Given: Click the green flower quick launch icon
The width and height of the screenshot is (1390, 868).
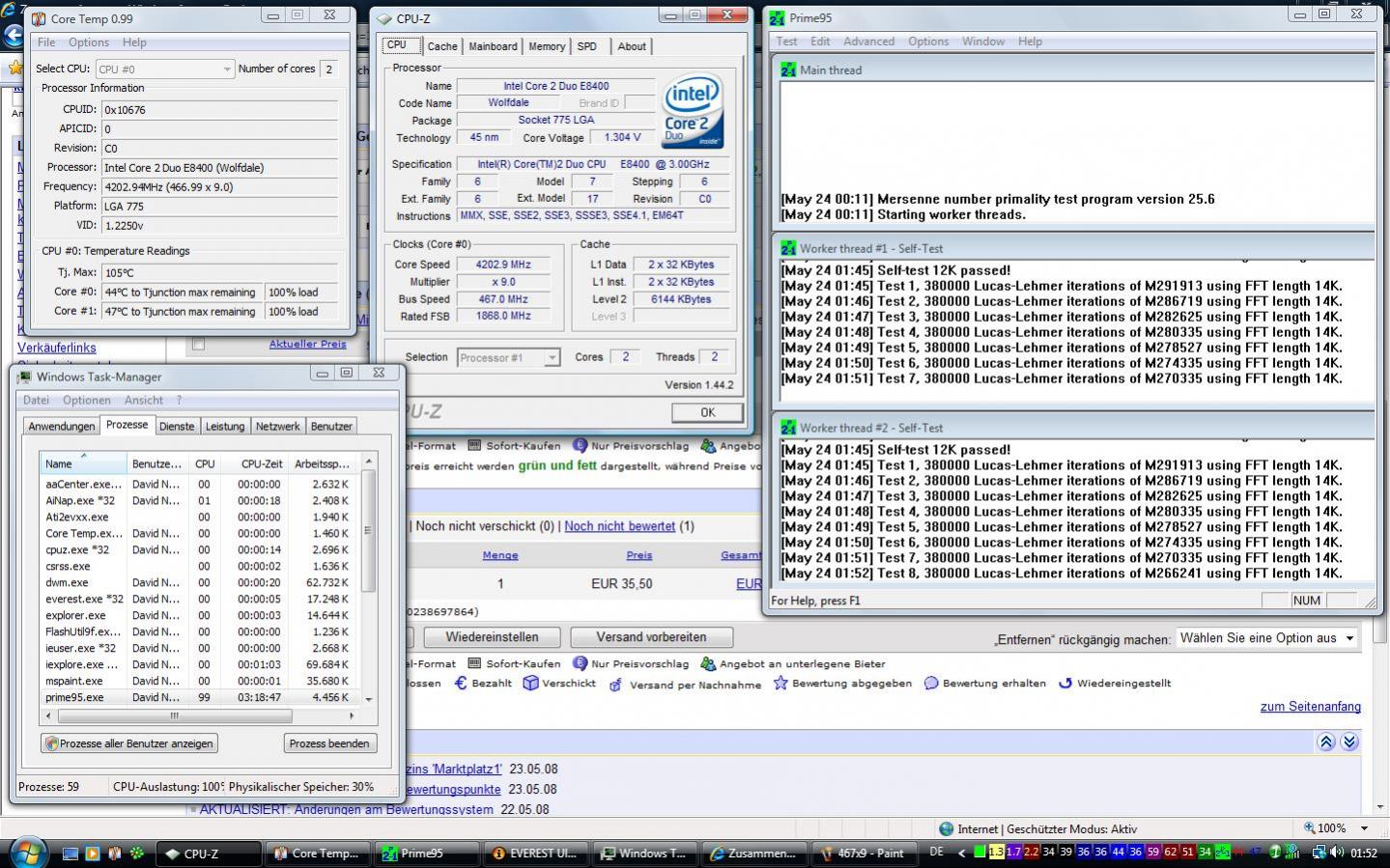Looking at the screenshot, I should (138, 854).
